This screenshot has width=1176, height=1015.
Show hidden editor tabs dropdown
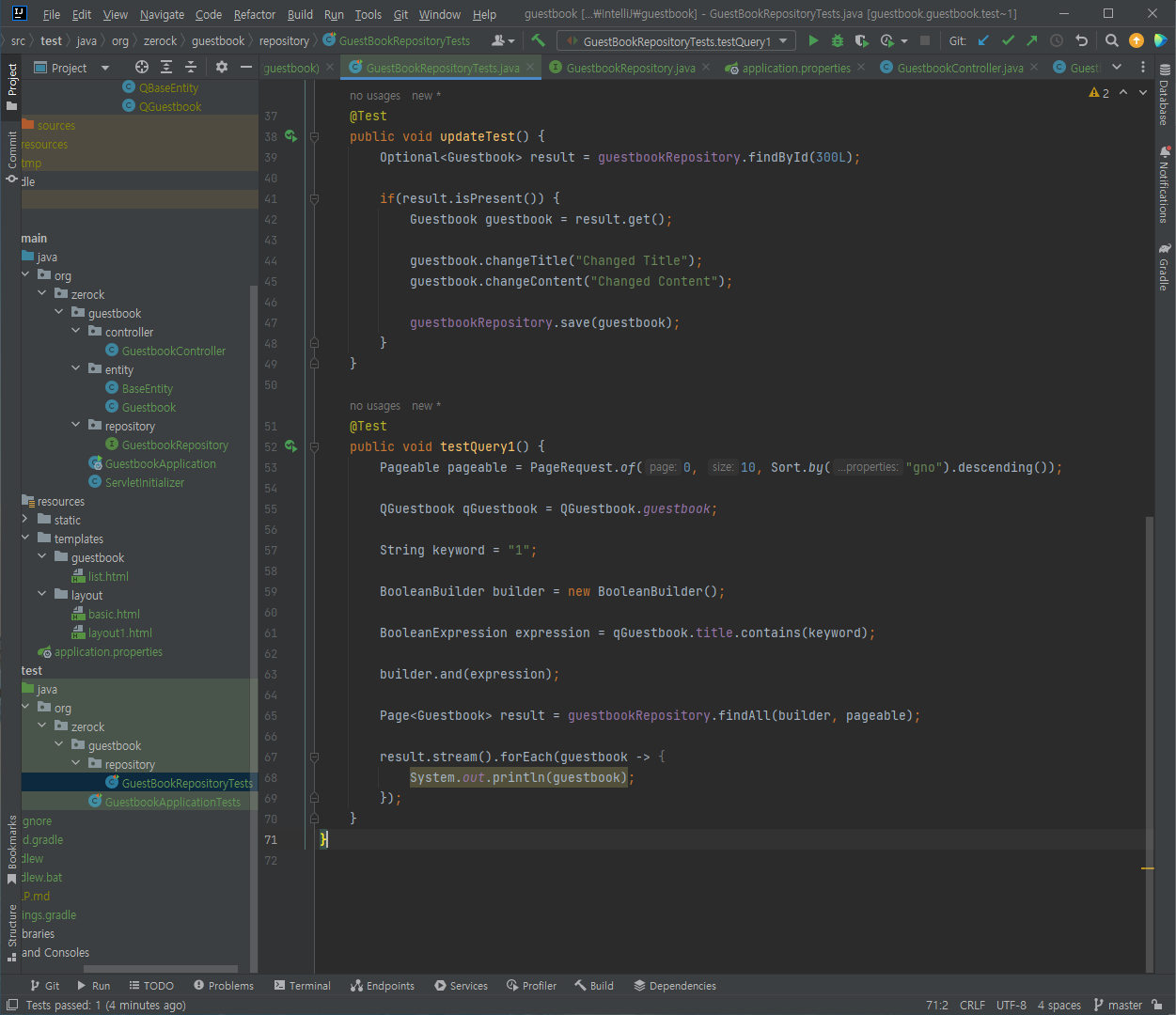coord(1117,67)
